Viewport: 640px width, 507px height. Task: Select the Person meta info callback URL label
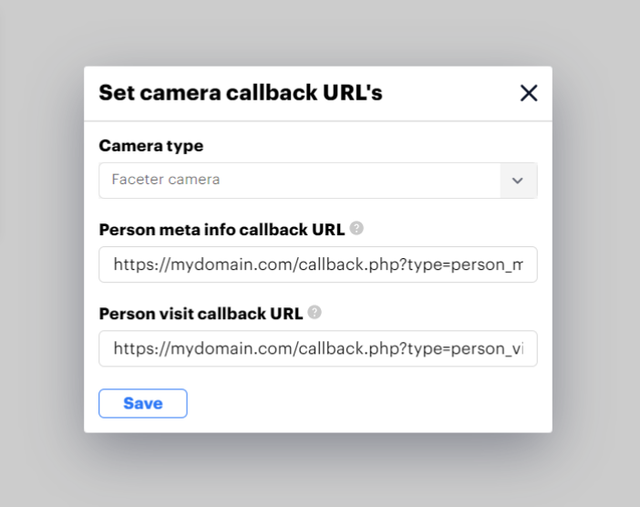pyautogui.click(x=222, y=230)
